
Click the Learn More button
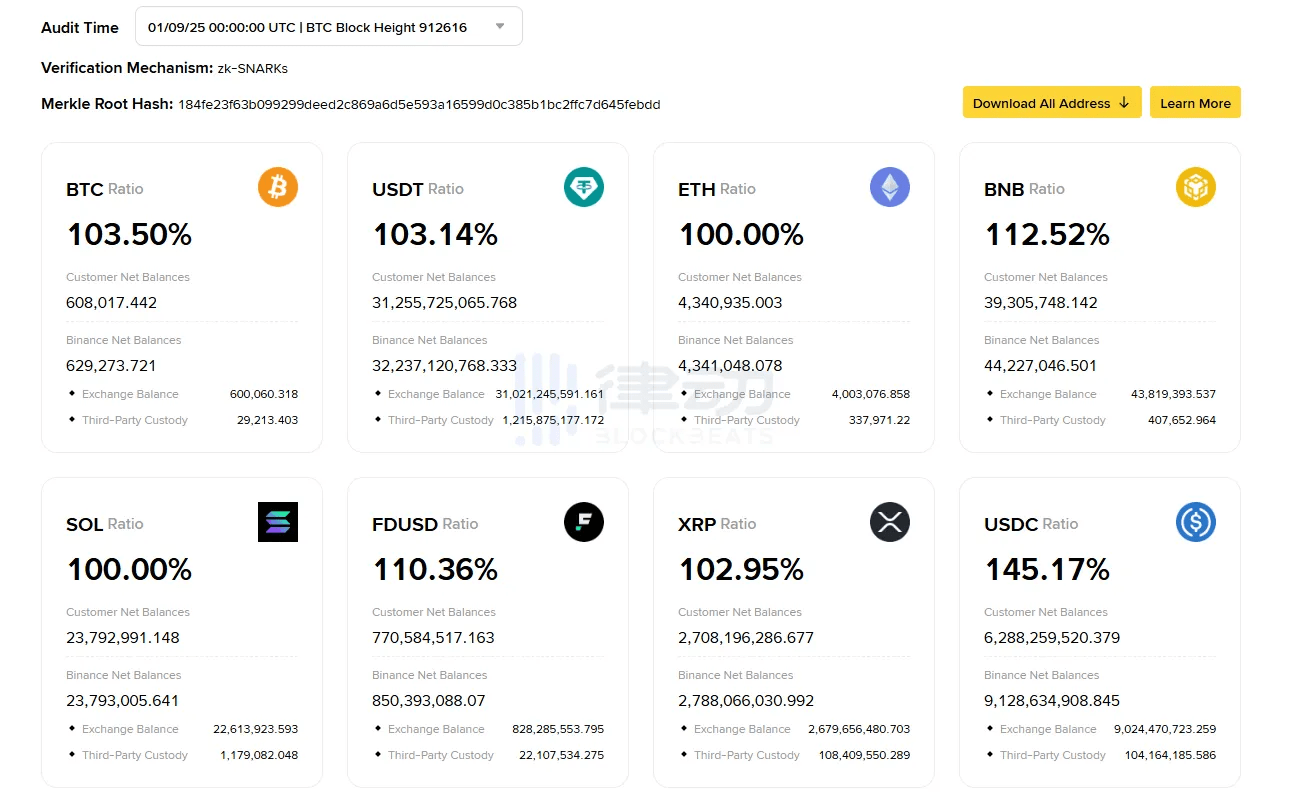(1195, 103)
